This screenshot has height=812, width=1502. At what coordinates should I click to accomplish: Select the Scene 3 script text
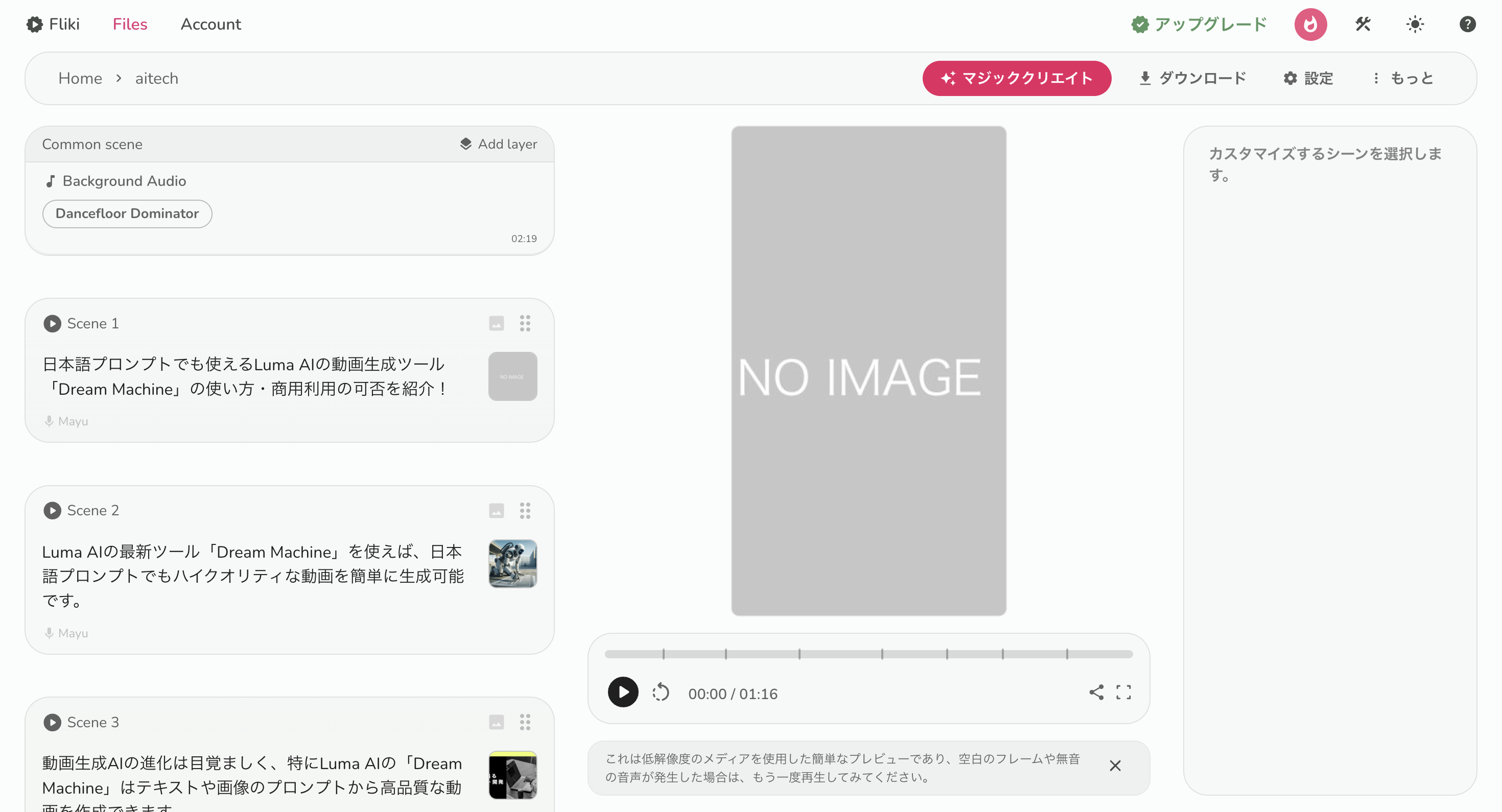[x=252, y=782]
